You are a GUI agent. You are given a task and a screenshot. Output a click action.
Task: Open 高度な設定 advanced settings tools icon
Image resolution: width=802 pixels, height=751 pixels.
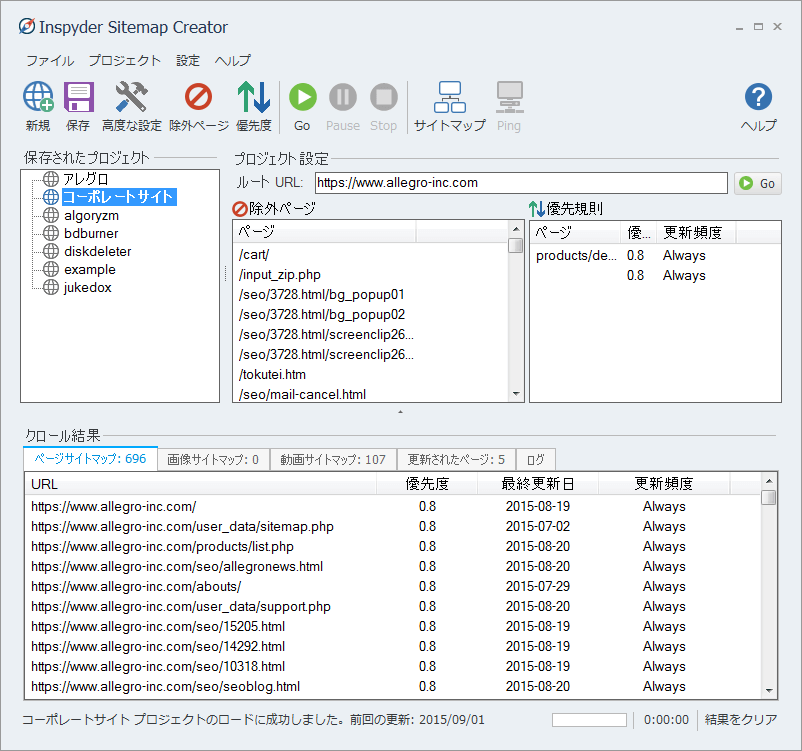click(x=131, y=97)
